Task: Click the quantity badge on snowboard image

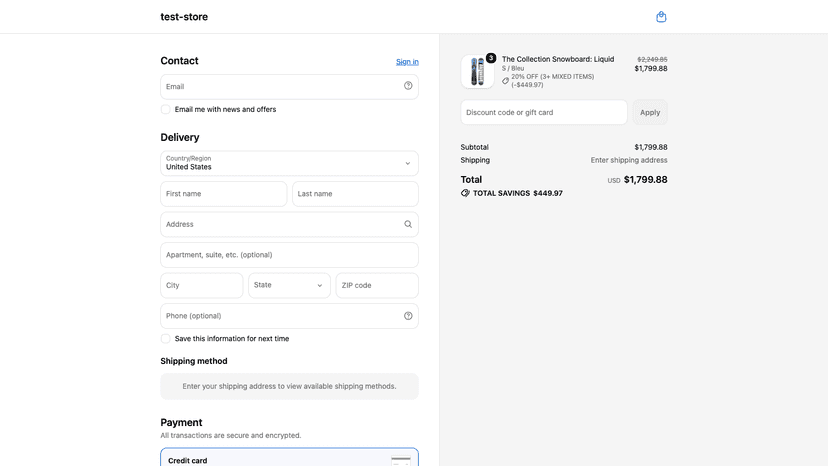Action: [x=491, y=58]
